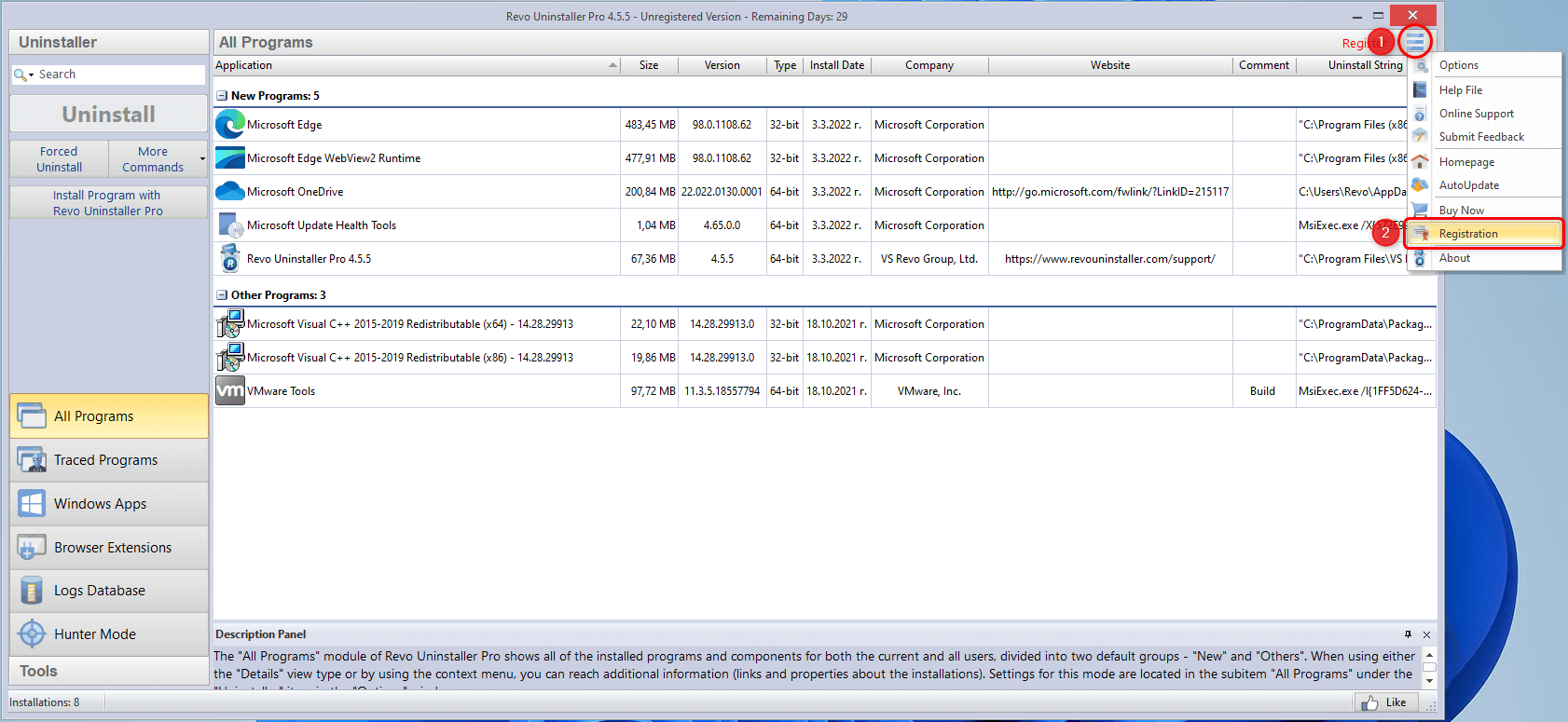Open the hamburger main menu icon

coord(1415,42)
